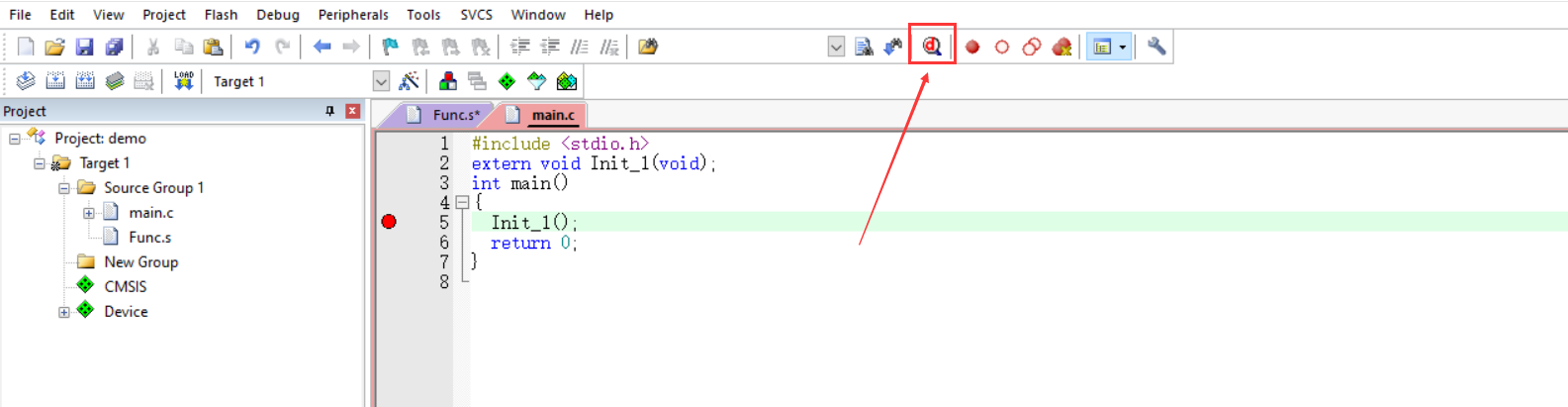1568x407 pixels.
Task: Open the window layout dropdown arrow
Action: (x=1123, y=47)
